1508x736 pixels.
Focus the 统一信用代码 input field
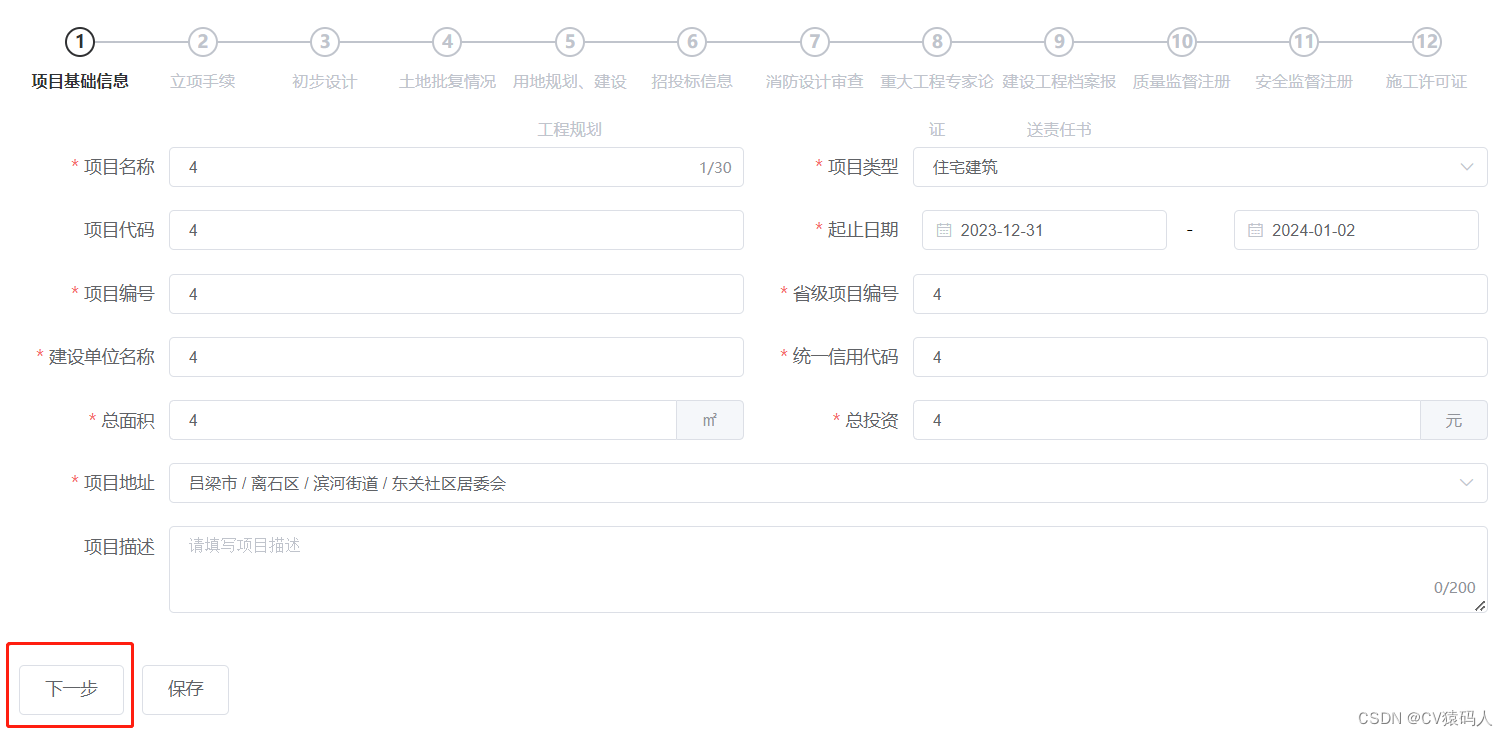click(x=1200, y=357)
